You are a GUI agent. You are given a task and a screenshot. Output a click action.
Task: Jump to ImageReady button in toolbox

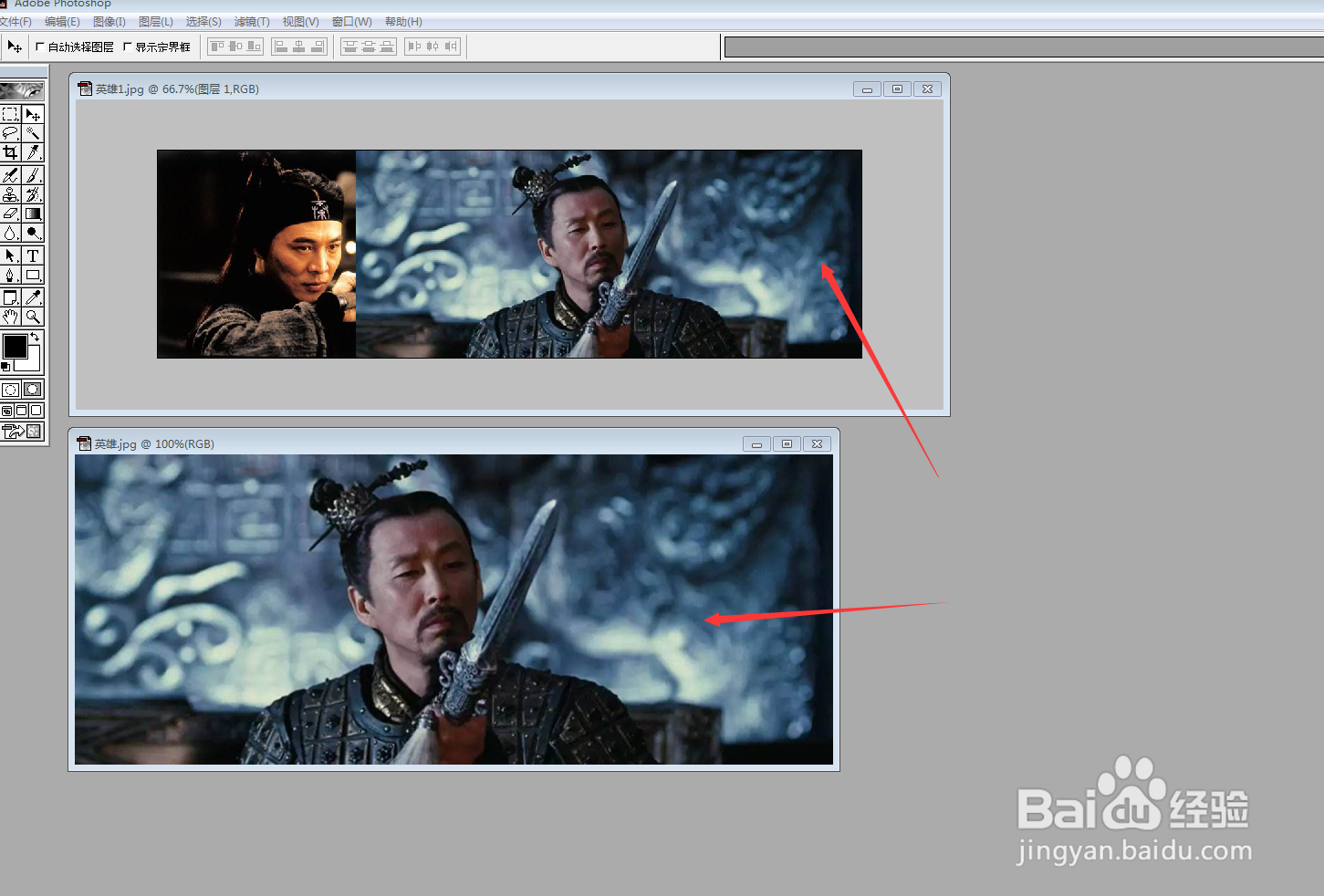pyautogui.click(x=22, y=432)
